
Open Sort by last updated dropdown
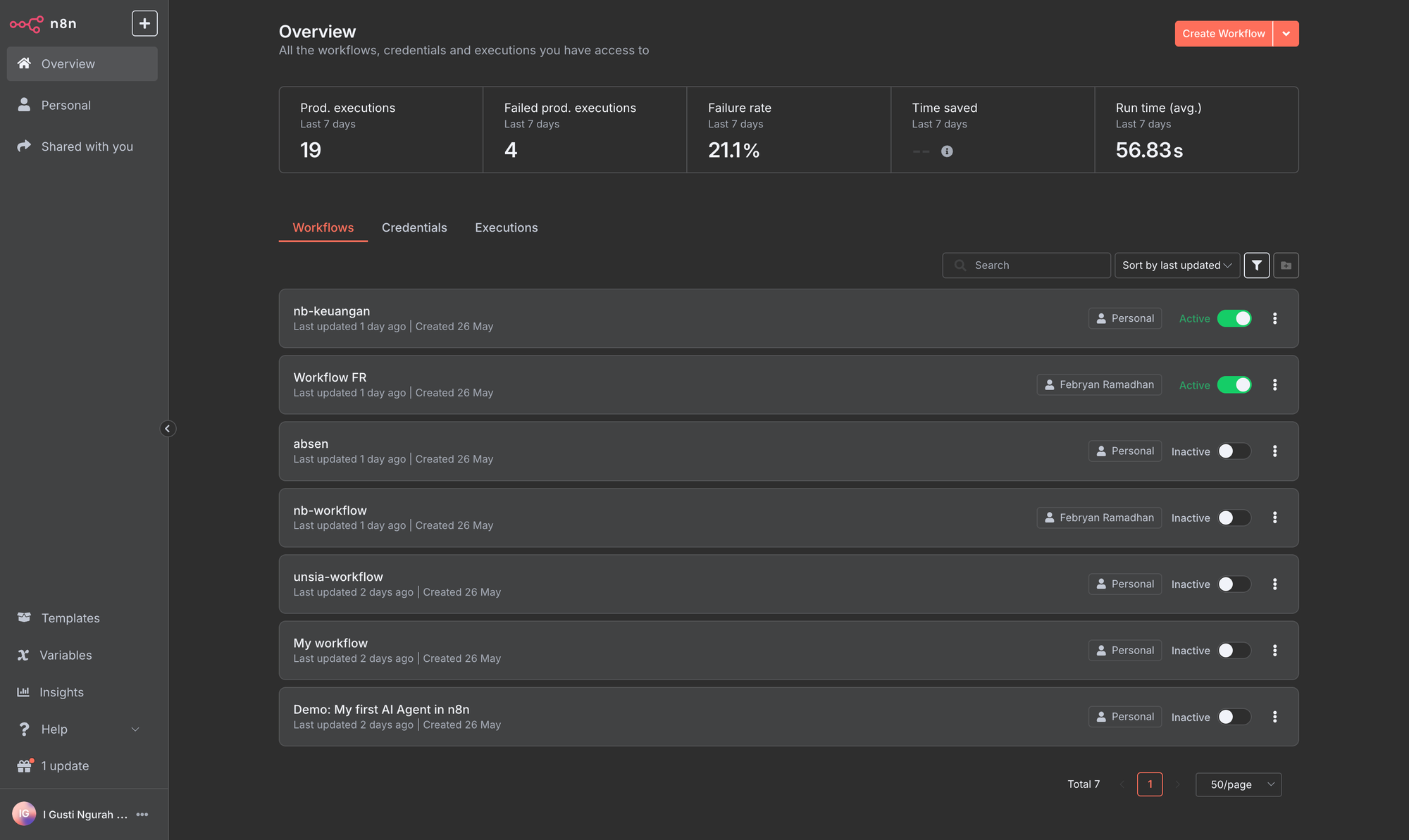click(x=1177, y=265)
